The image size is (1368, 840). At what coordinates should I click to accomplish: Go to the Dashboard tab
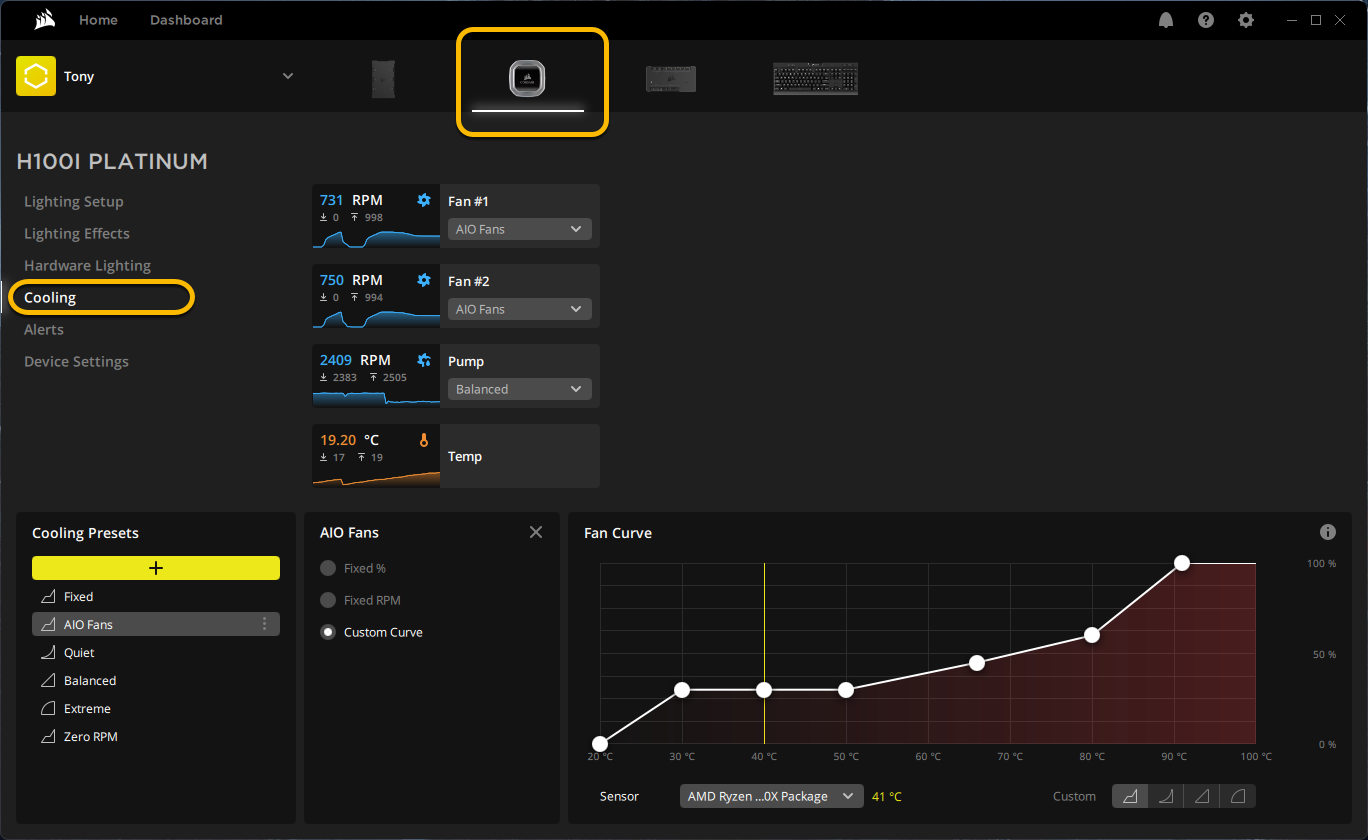pyautogui.click(x=186, y=20)
